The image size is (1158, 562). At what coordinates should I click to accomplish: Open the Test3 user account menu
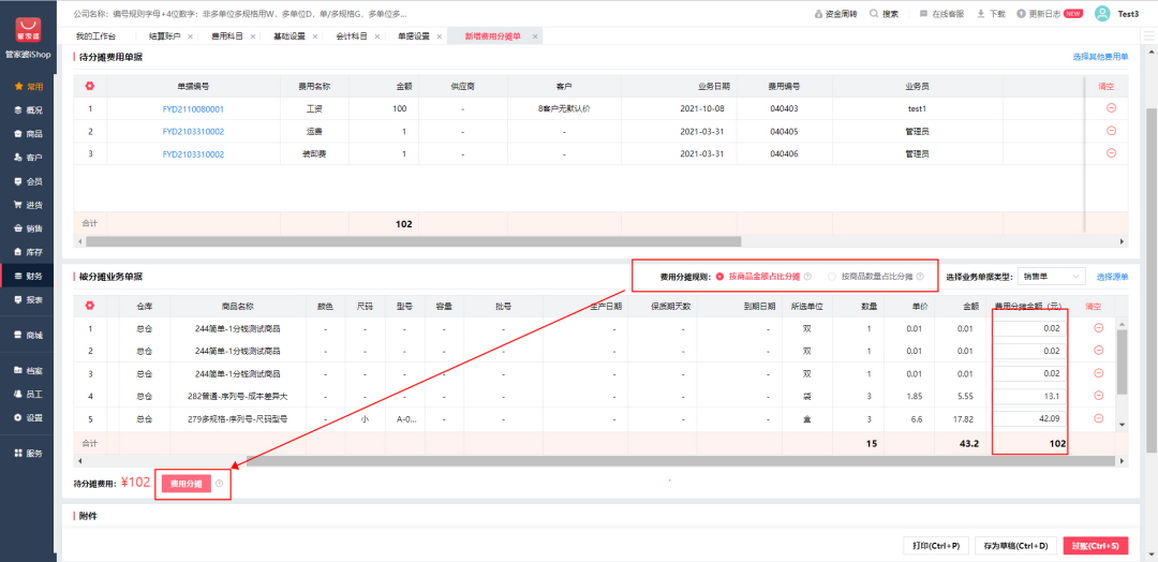tap(1117, 14)
